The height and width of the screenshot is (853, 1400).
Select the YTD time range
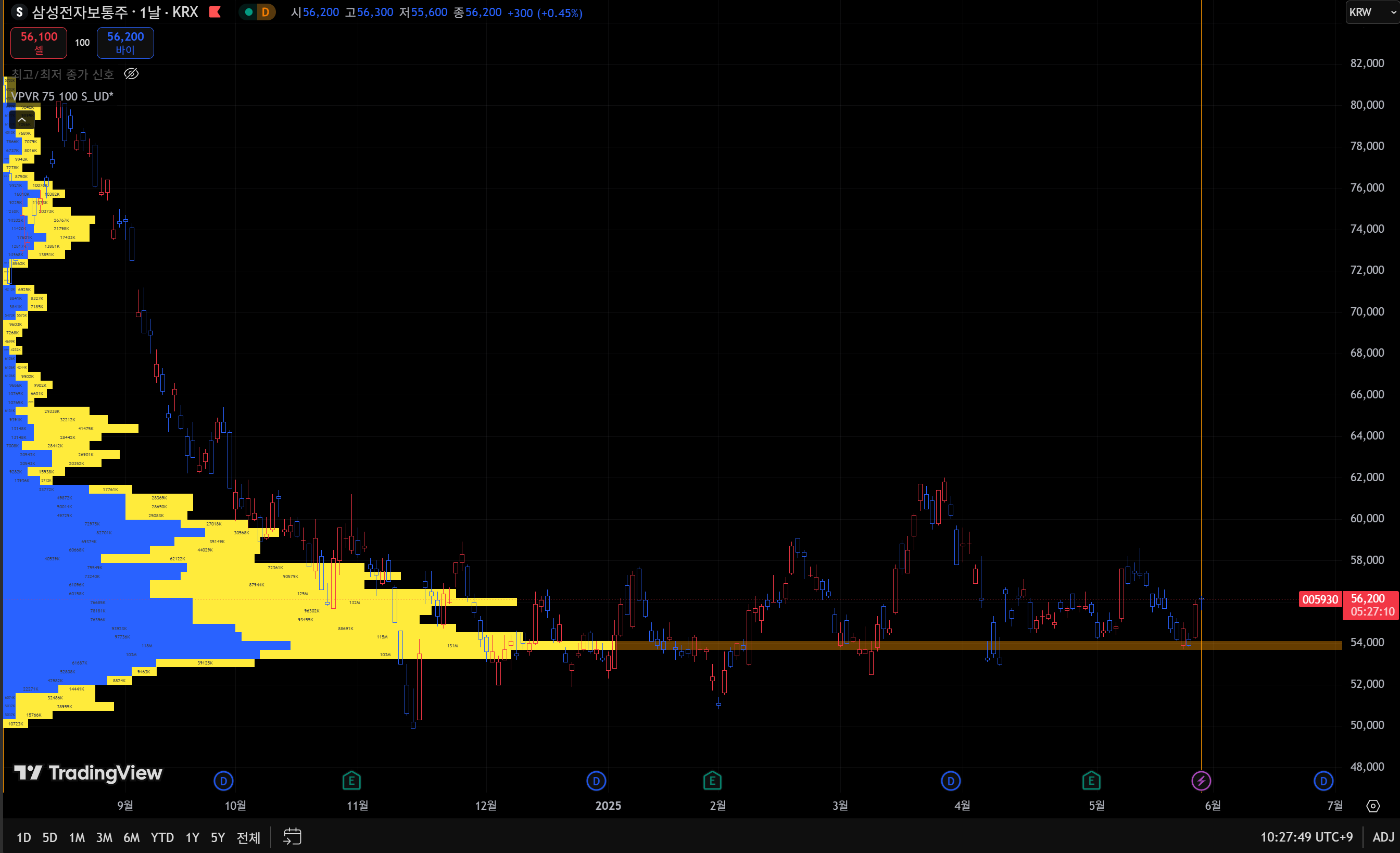tap(162, 837)
